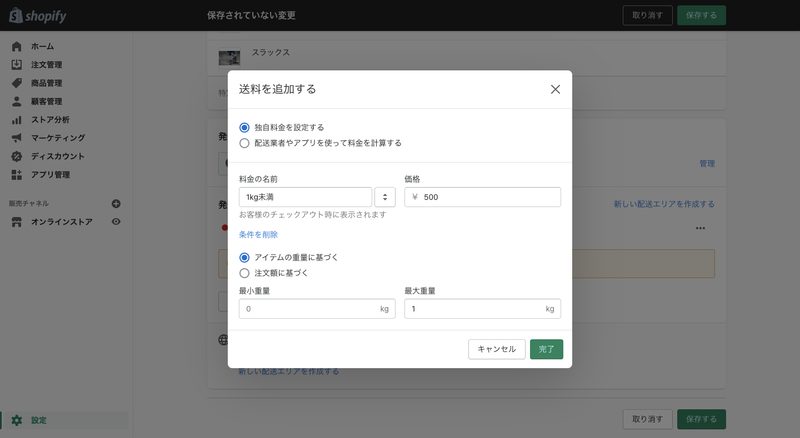Click the スラックス product name text
The width and height of the screenshot is (800, 438).
(x=270, y=52)
